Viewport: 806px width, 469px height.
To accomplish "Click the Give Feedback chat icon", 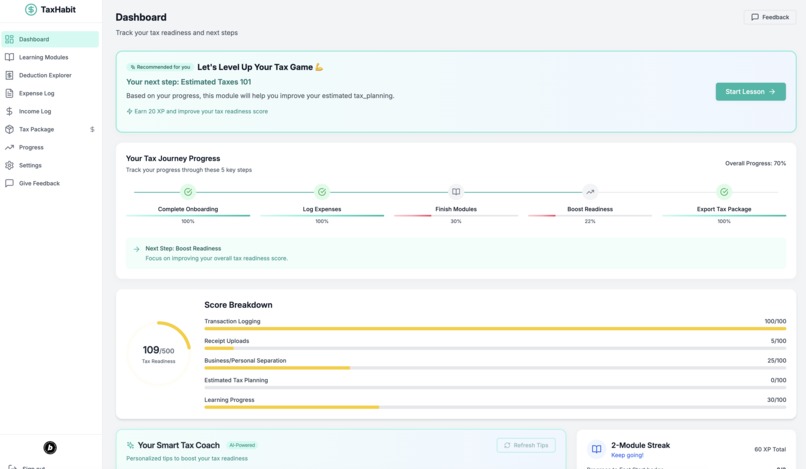I will pyautogui.click(x=9, y=183).
